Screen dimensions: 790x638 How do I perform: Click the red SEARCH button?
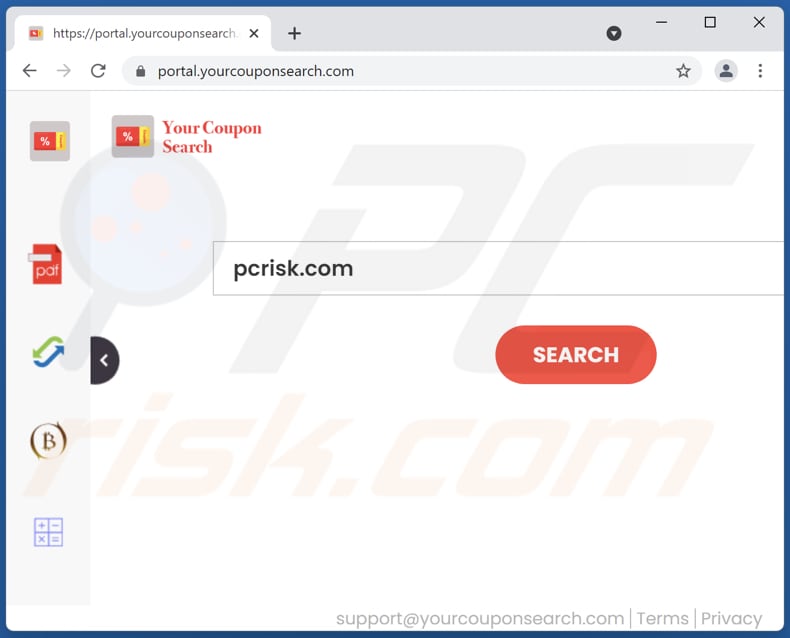pos(576,355)
